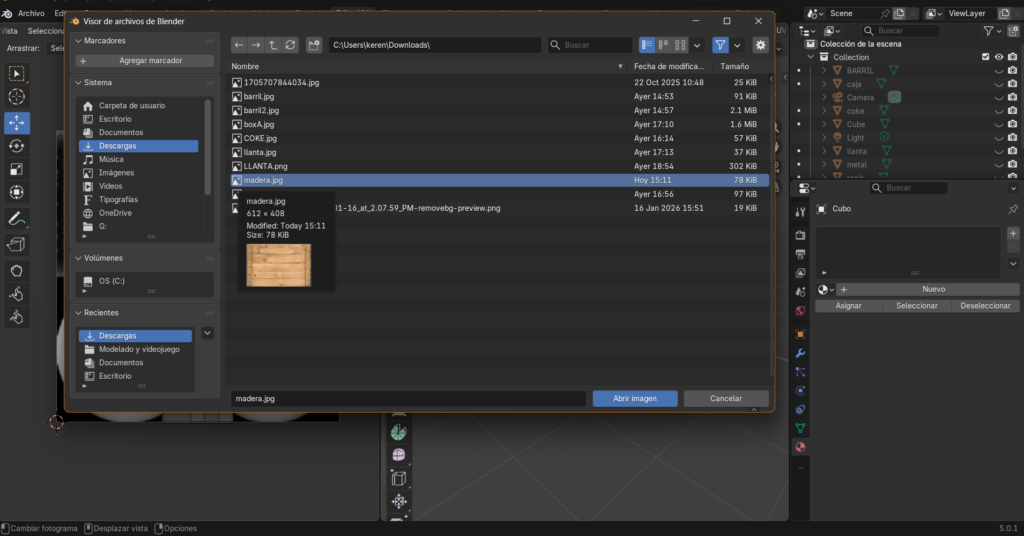Open the Modifiers wrench properties tab

800,353
